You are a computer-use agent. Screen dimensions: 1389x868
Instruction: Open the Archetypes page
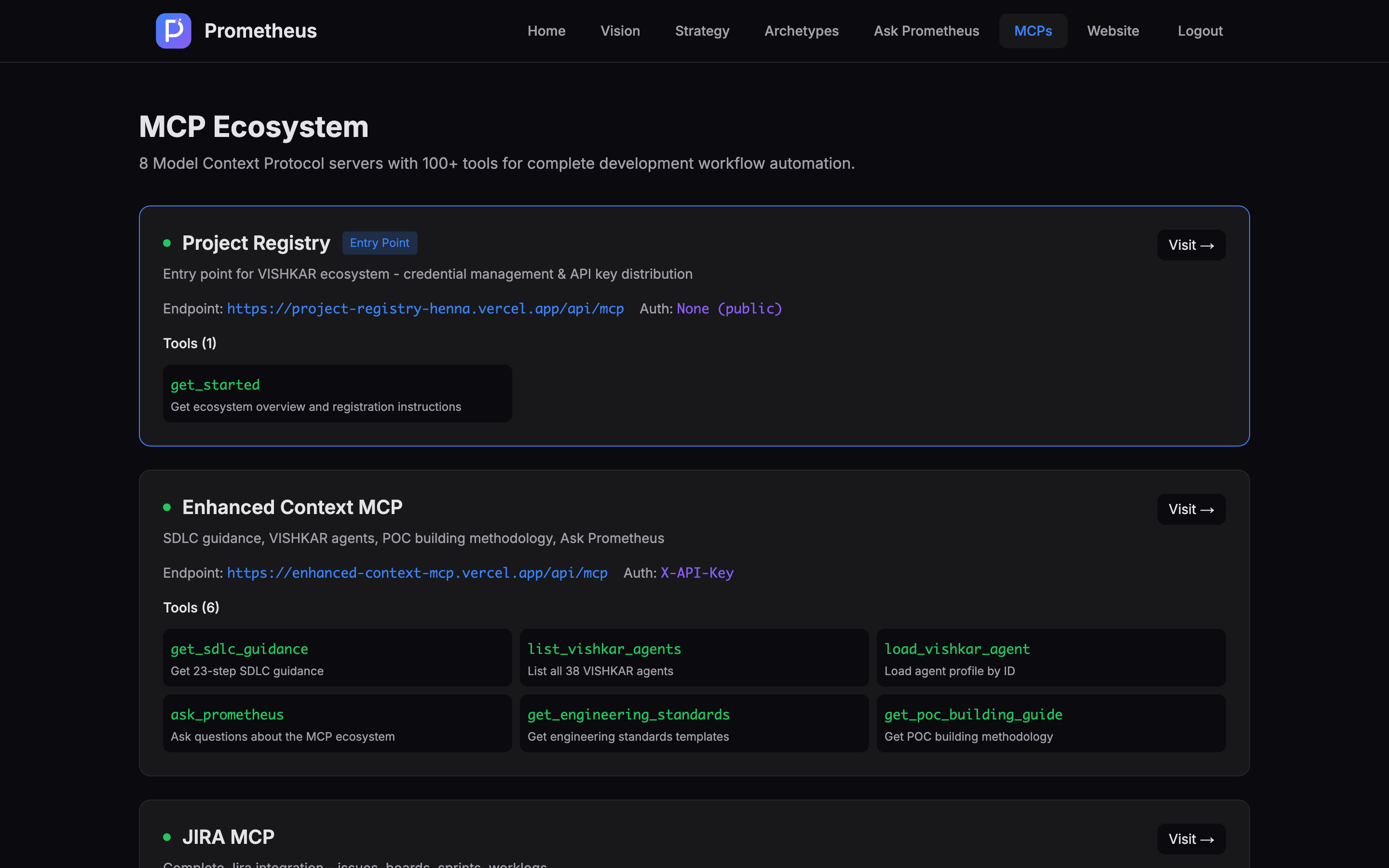click(801, 30)
